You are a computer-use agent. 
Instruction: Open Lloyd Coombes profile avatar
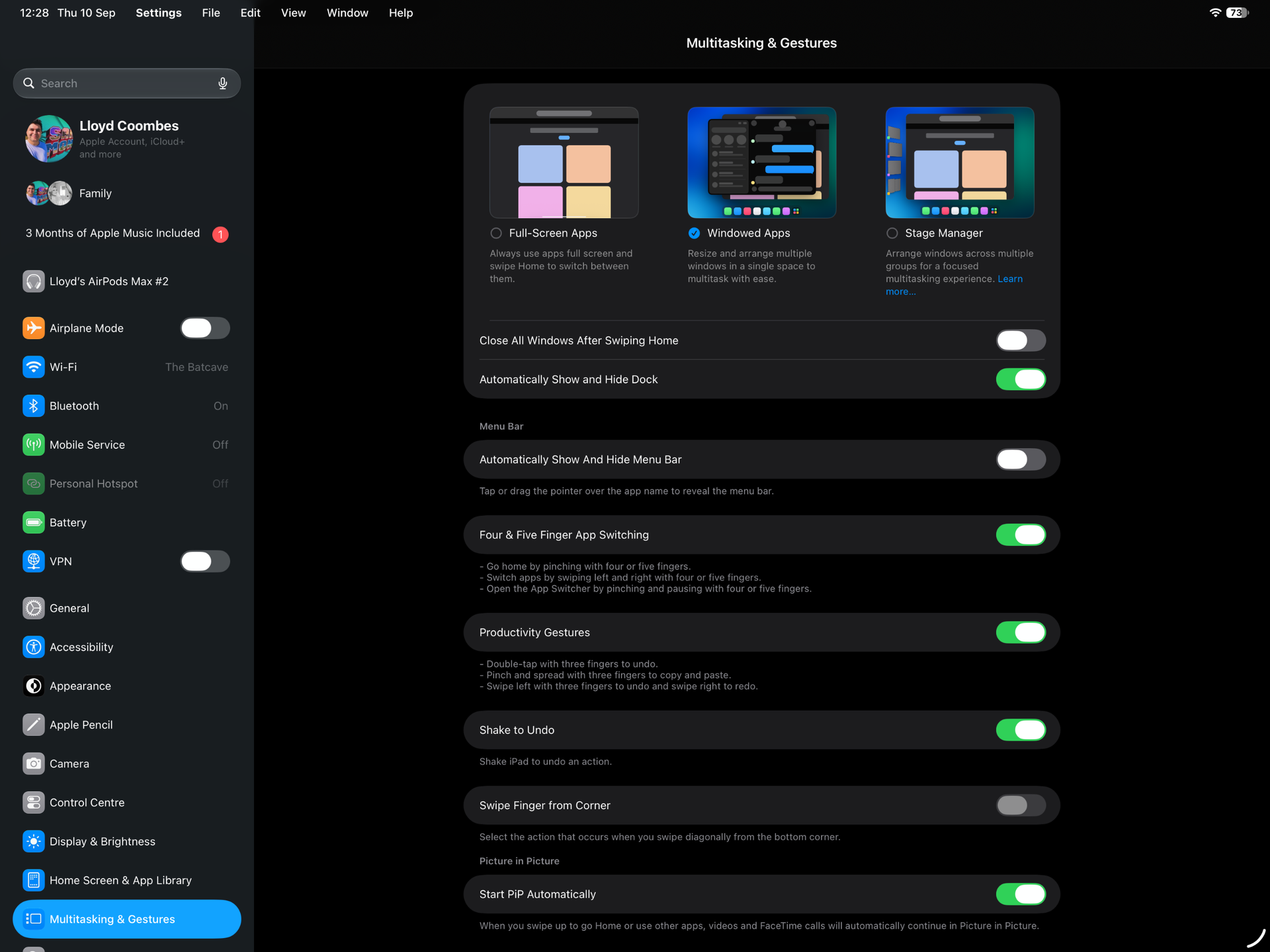click(49, 139)
